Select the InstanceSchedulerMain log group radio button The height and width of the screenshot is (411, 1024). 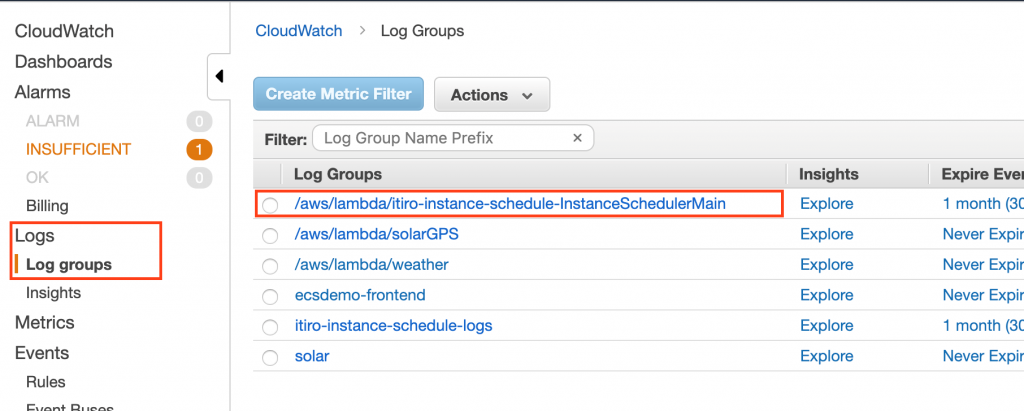[270, 204]
